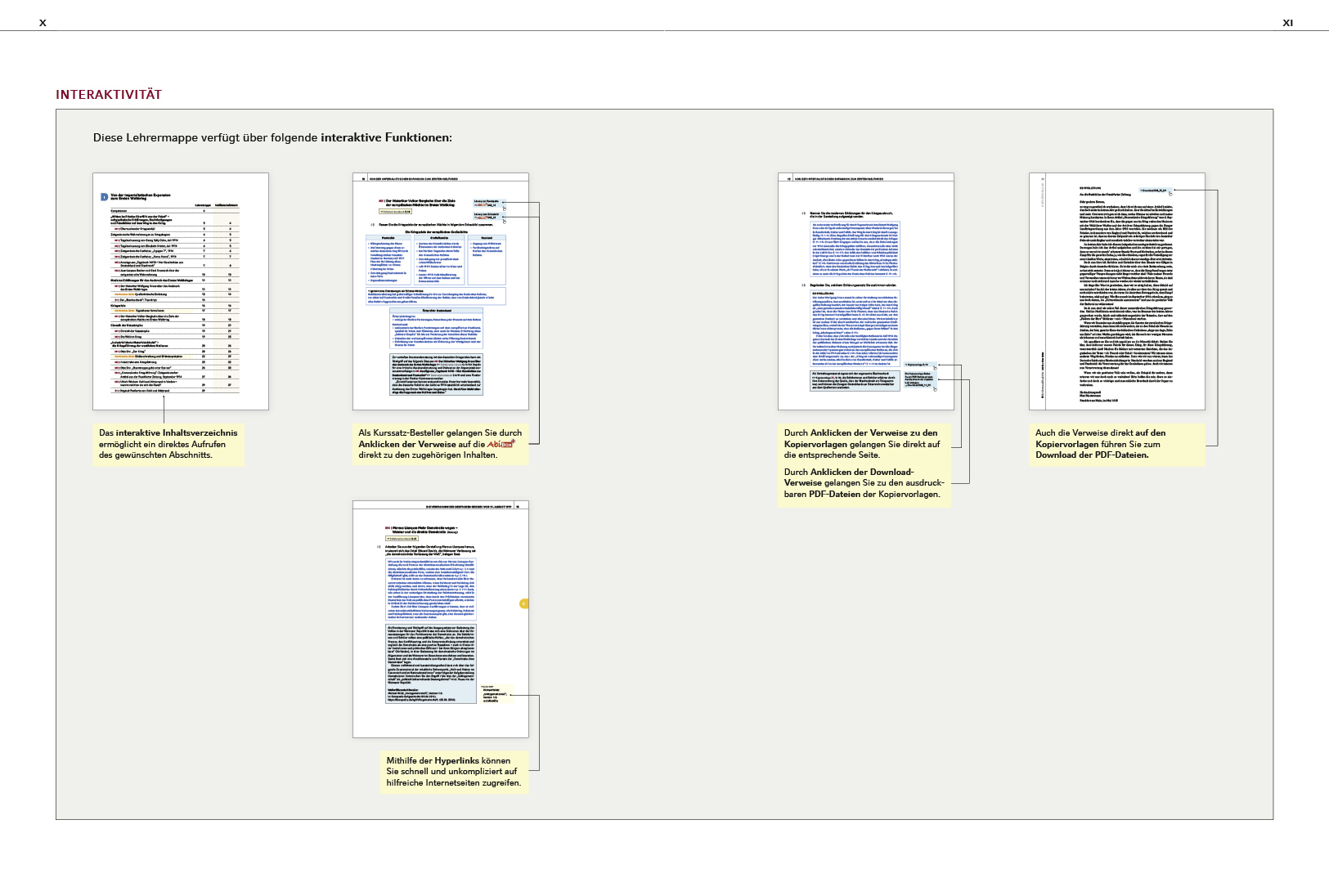Open the AbiBox references page thumbnail
1329x896 pixels.
pyautogui.click(x=440, y=291)
